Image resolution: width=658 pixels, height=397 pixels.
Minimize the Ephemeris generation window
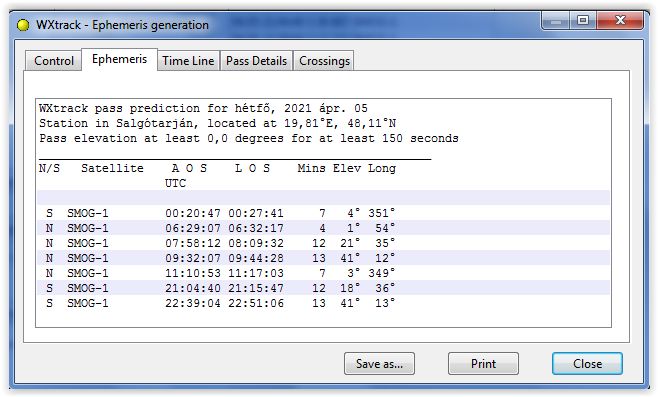556,20
